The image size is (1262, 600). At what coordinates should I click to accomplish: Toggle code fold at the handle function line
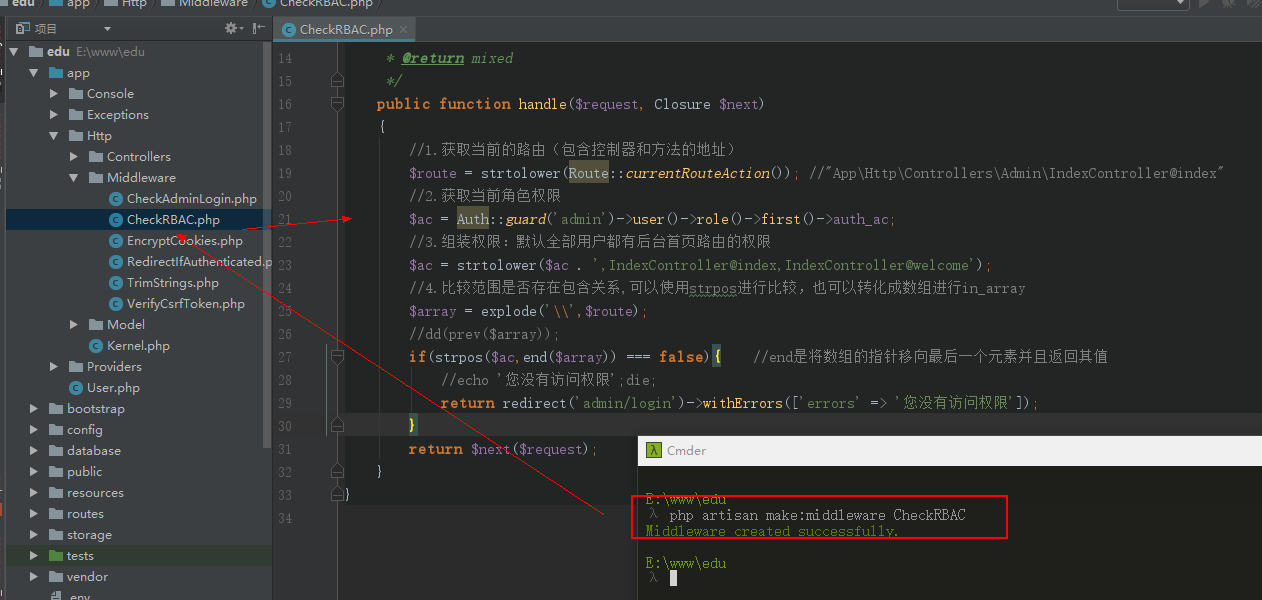click(x=338, y=104)
